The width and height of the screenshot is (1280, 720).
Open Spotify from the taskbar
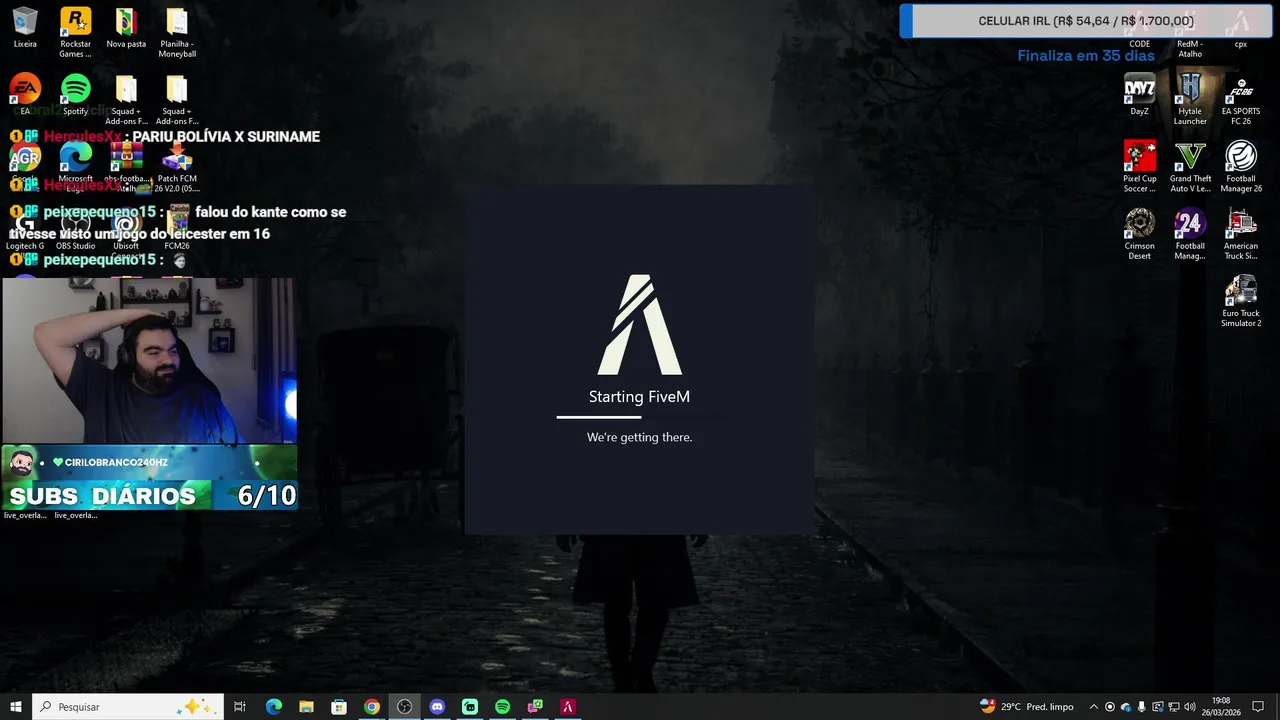502,707
